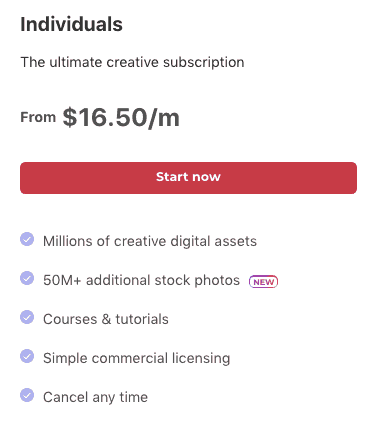Click the word 'licensing' in the features list
375x427 pixels.
click(201, 358)
